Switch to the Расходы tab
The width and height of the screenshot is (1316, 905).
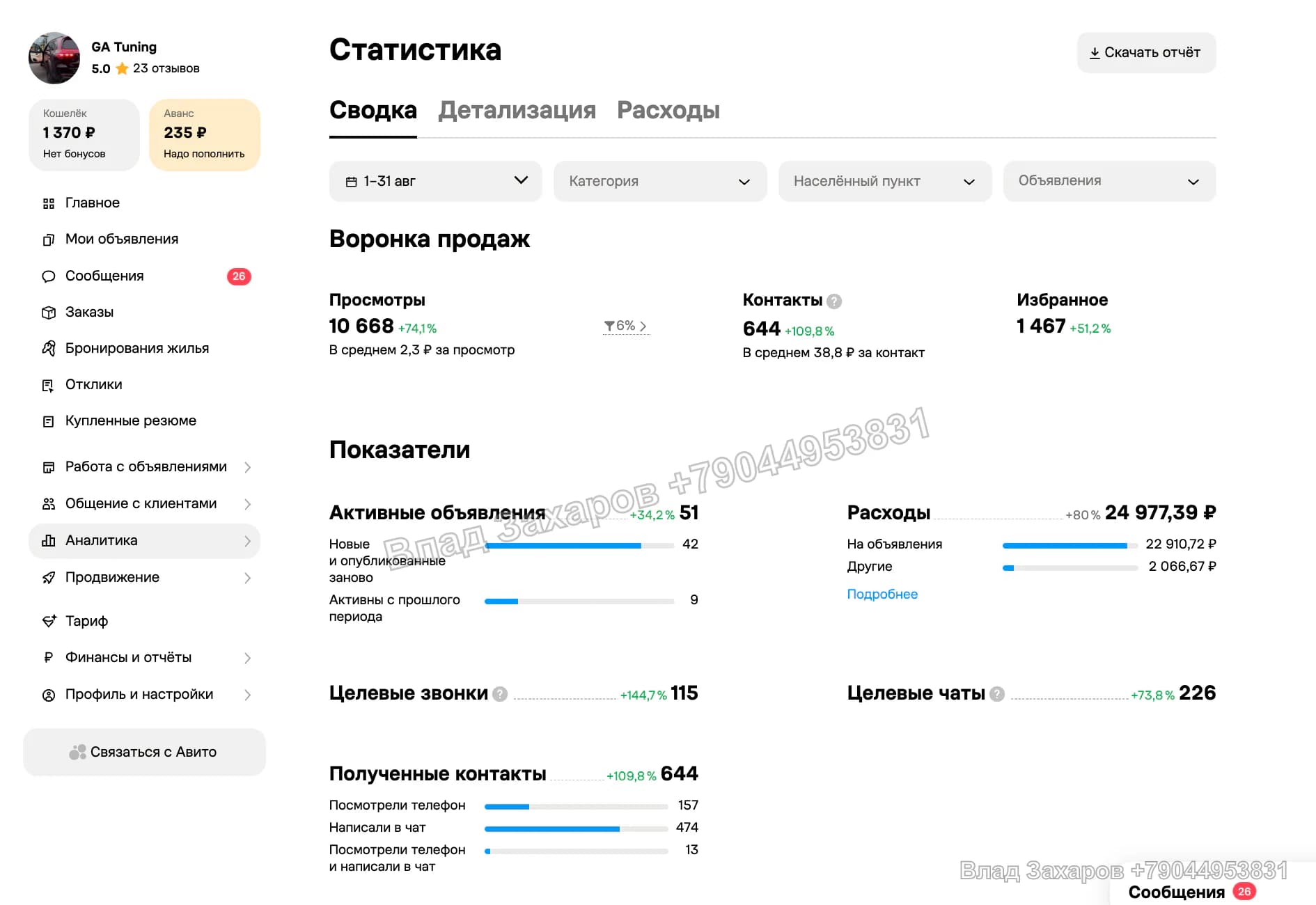(668, 110)
